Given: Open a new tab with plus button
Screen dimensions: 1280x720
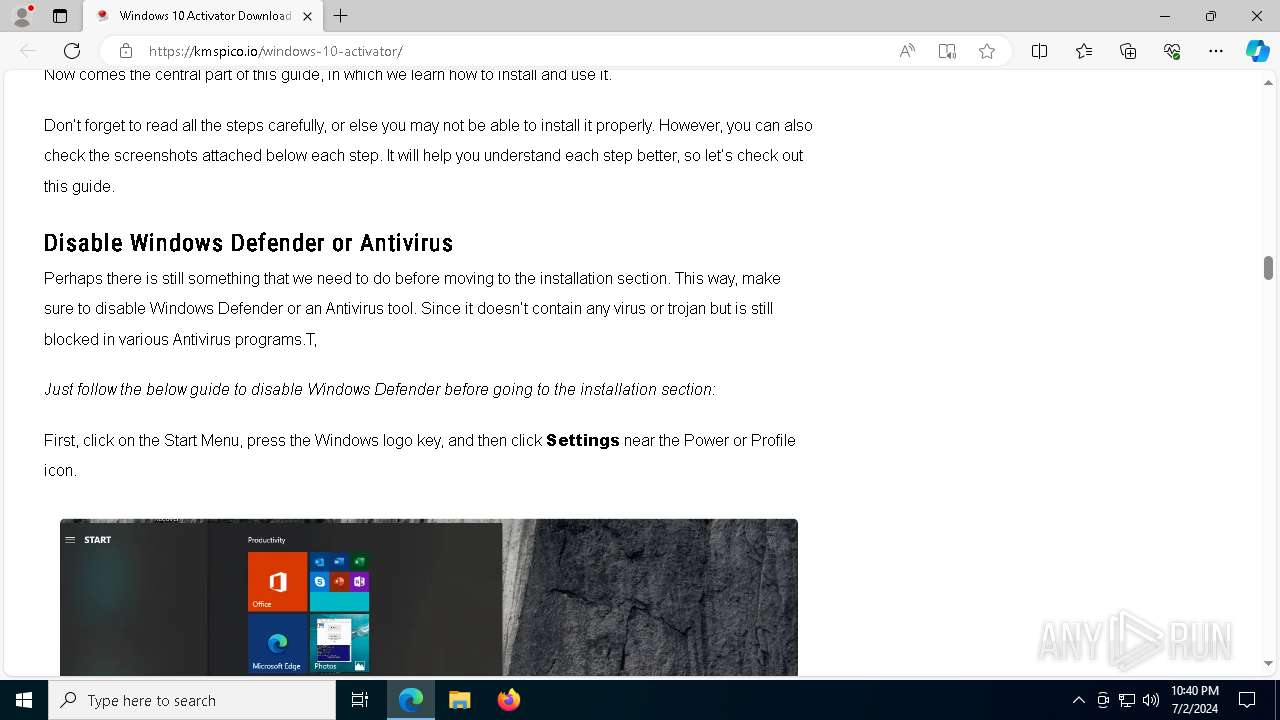Looking at the screenshot, I should (341, 16).
